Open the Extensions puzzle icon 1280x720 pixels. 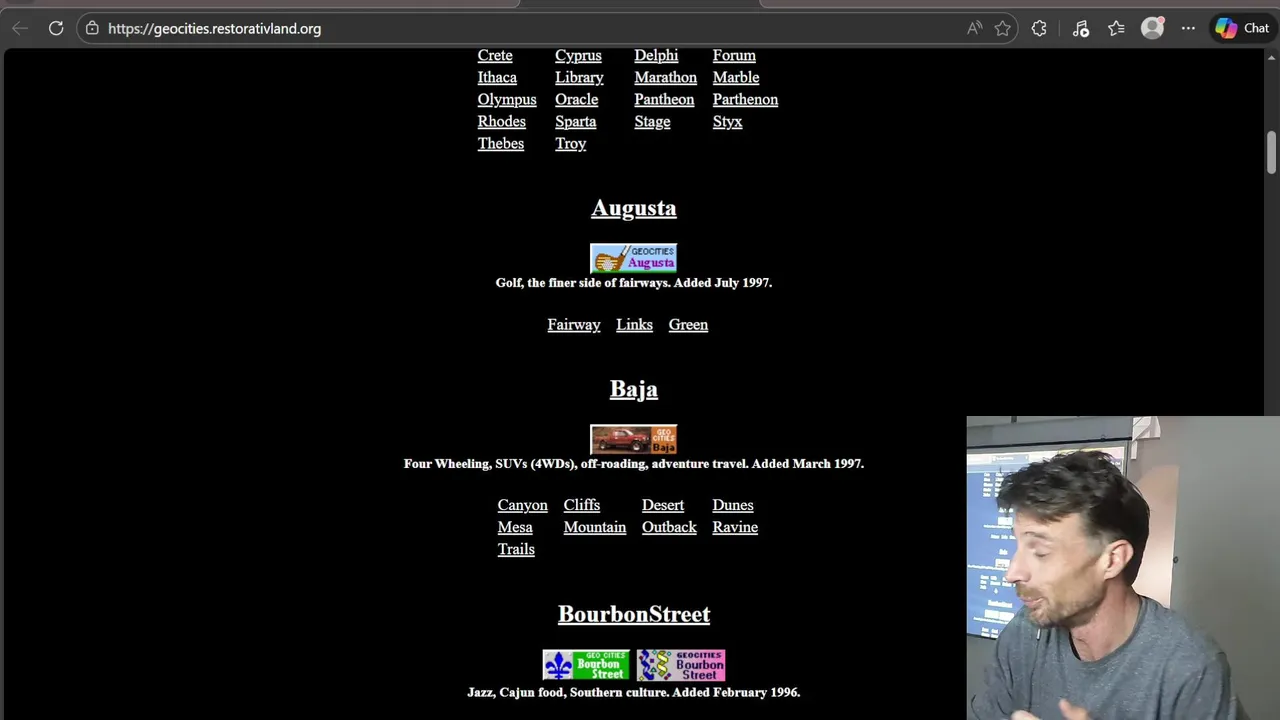[1039, 28]
